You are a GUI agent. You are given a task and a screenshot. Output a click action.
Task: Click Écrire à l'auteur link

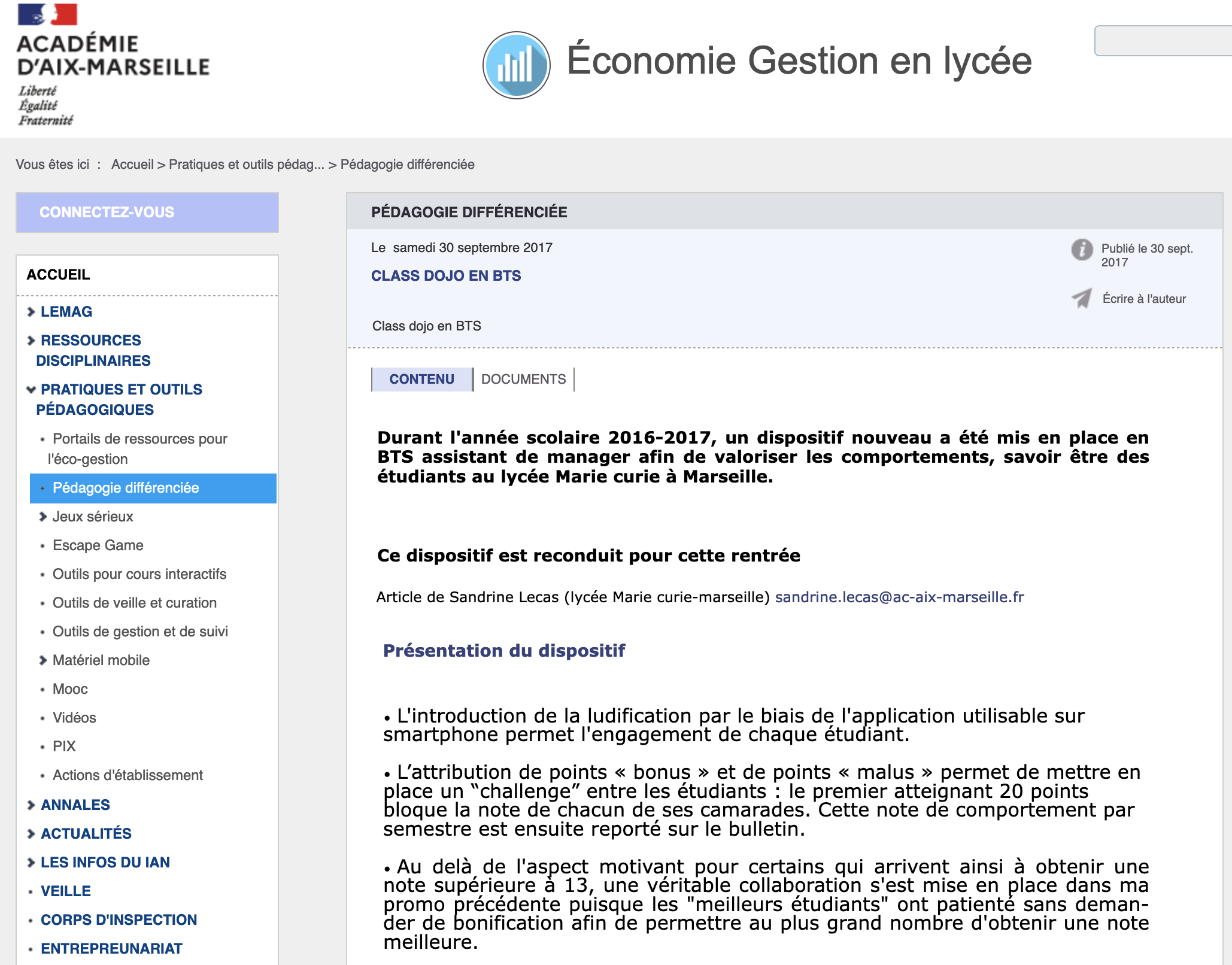point(1143,299)
